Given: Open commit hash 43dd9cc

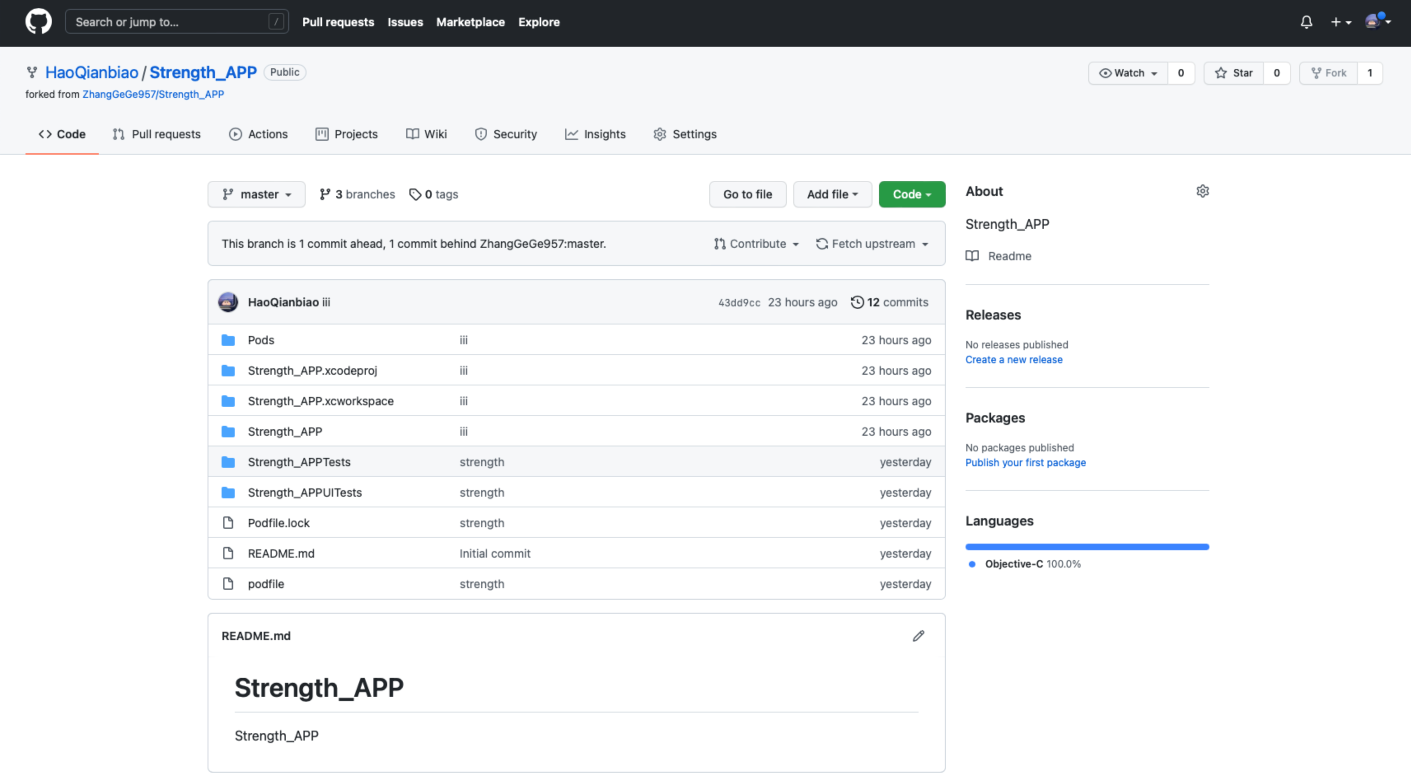Looking at the screenshot, I should [739, 303].
